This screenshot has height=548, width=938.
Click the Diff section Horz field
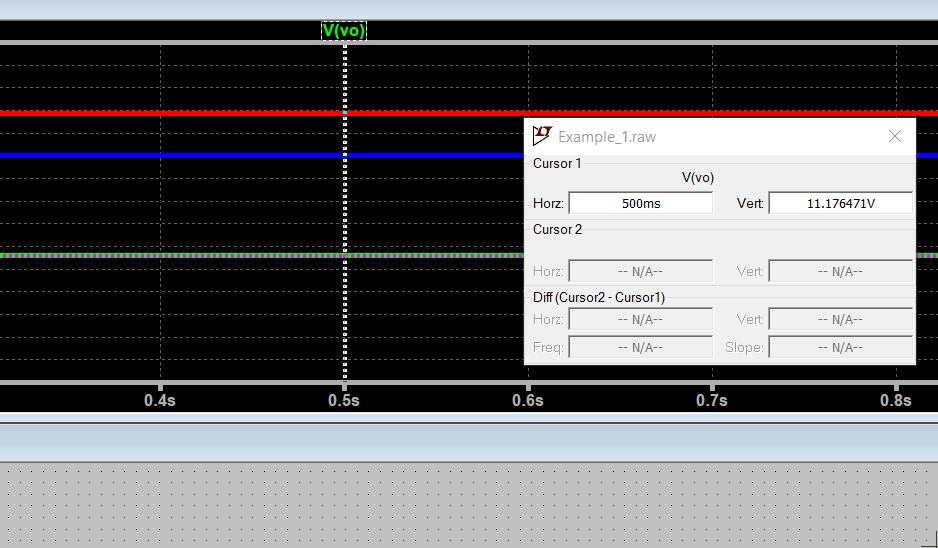click(640, 319)
